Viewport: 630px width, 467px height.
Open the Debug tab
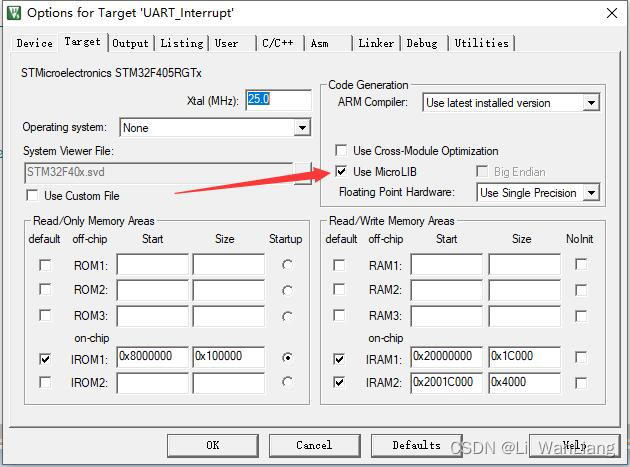tap(422, 43)
